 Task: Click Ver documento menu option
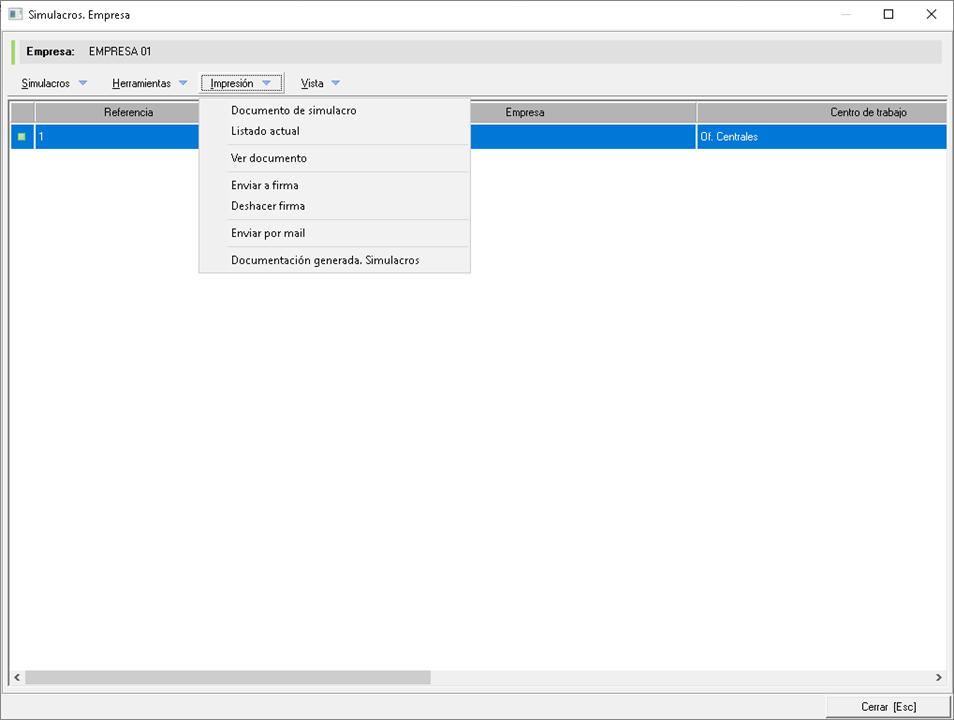click(x=268, y=158)
